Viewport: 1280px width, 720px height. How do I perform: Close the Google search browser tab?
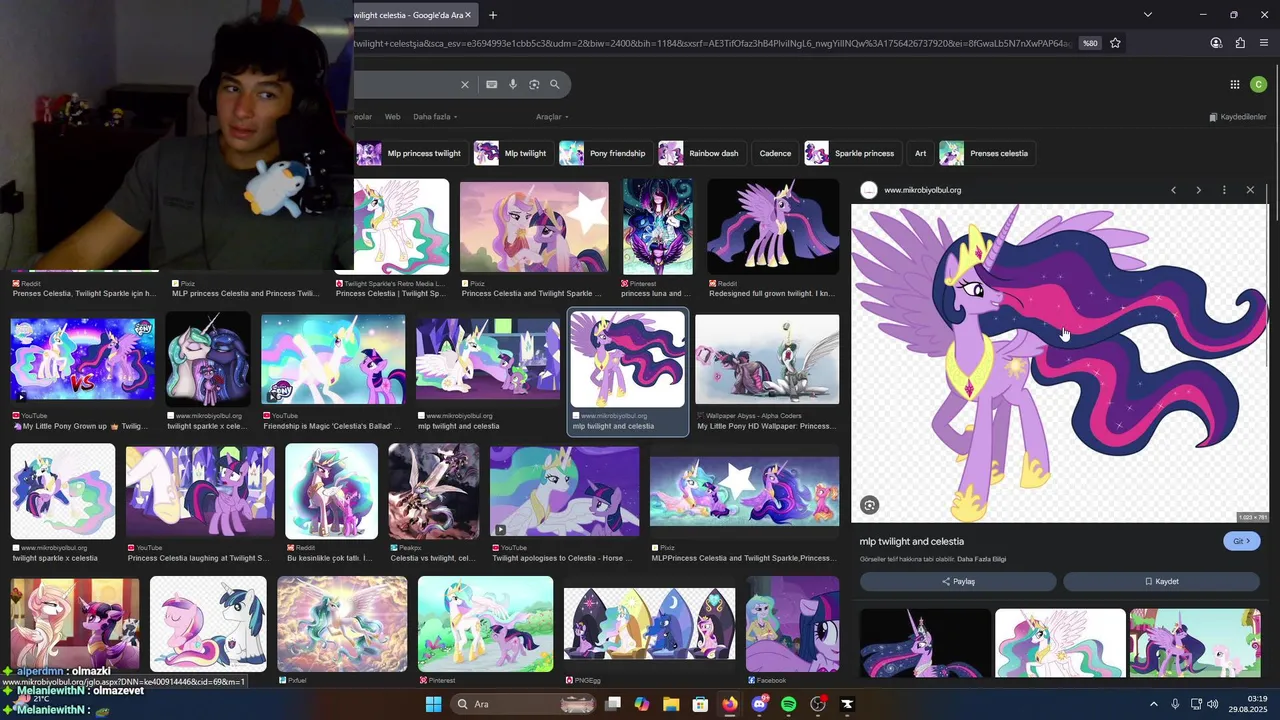click(x=467, y=15)
